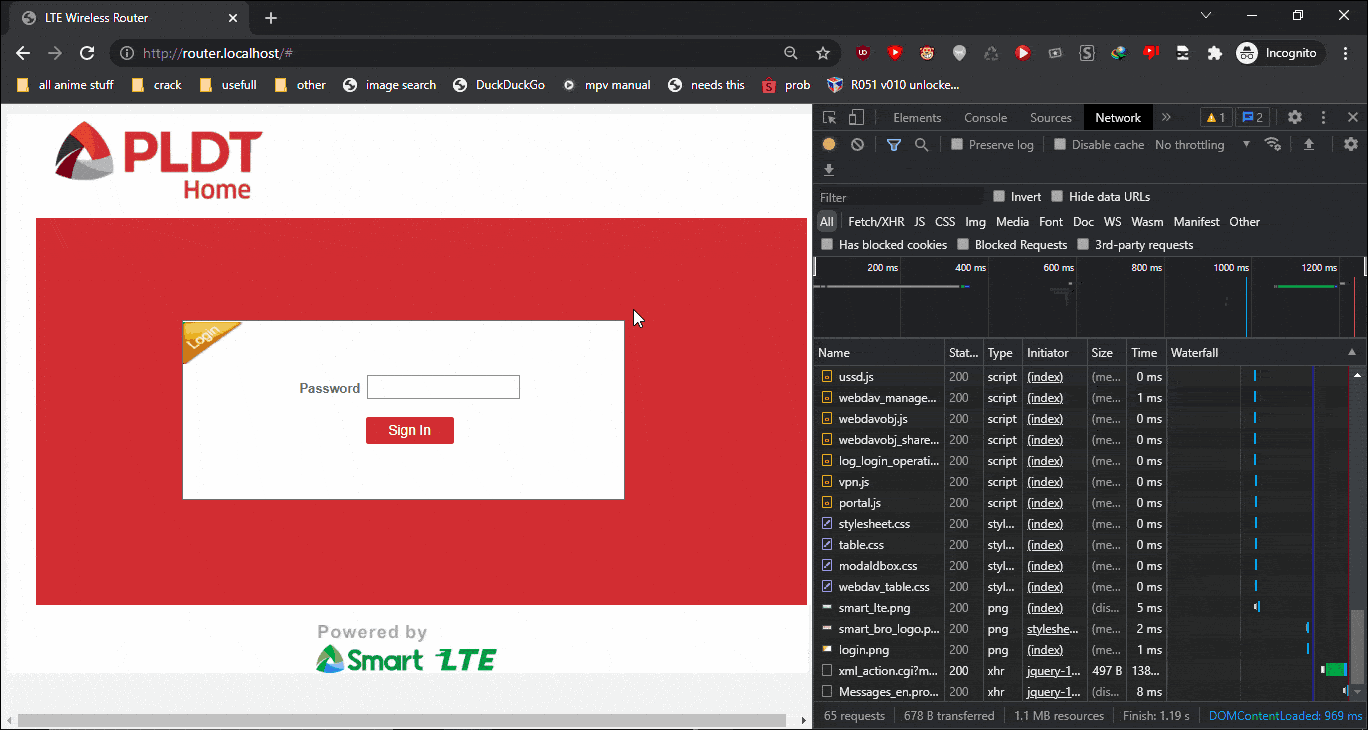This screenshot has width=1368, height=730.
Task: Open the mpv manual bookmark
Action: point(606,85)
